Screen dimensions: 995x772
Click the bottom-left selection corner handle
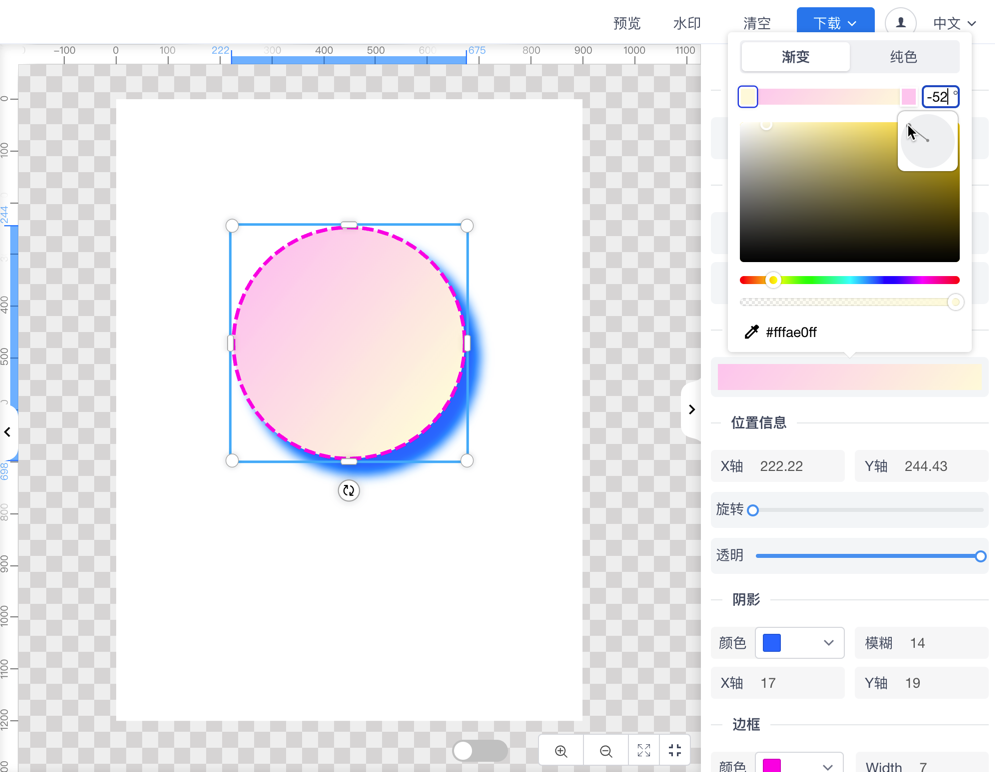[x=232, y=461]
